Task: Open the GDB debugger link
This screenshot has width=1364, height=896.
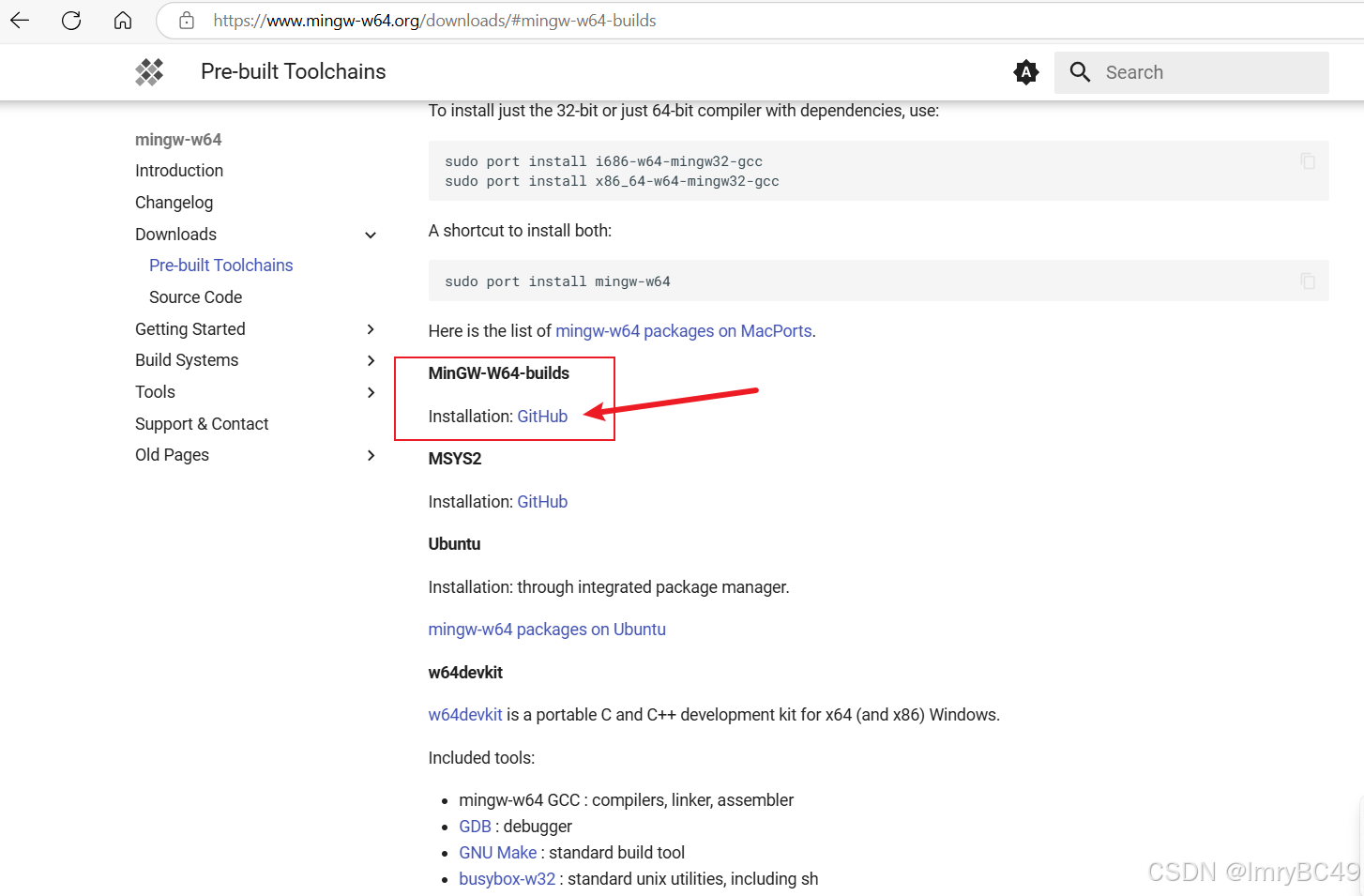Action: pos(475,827)
